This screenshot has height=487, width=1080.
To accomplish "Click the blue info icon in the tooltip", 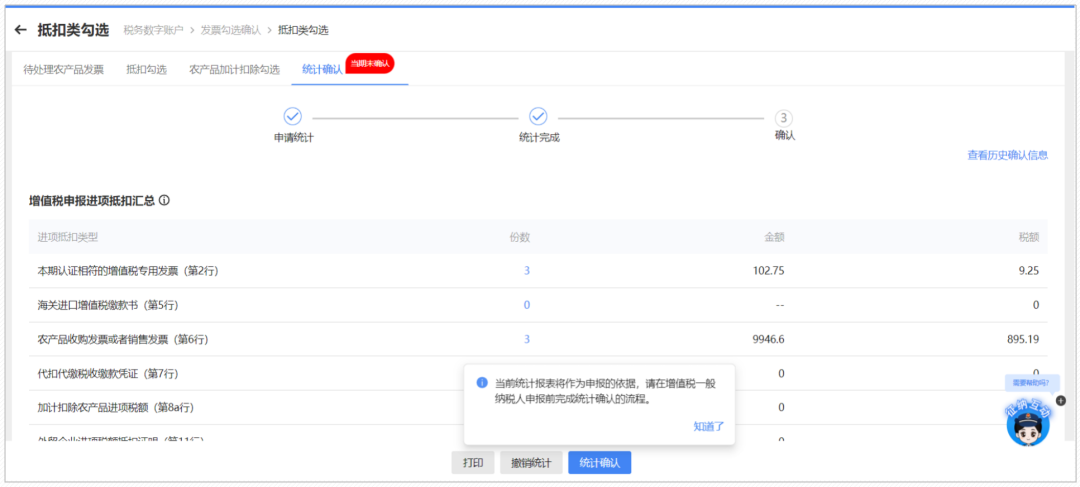I will click(x=482, y=382).
